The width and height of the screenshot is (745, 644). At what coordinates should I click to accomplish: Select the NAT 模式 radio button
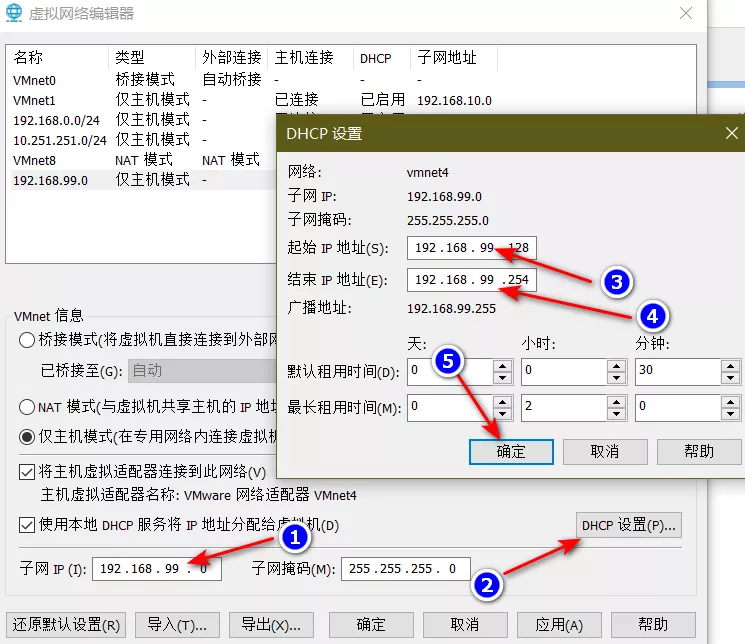(x=27, y=407)
